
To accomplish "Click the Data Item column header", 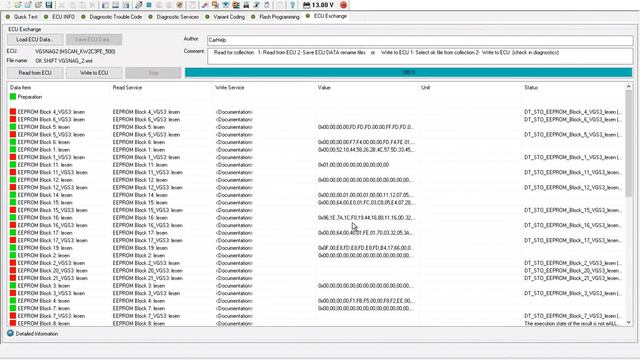I will [x=20, y=87].
